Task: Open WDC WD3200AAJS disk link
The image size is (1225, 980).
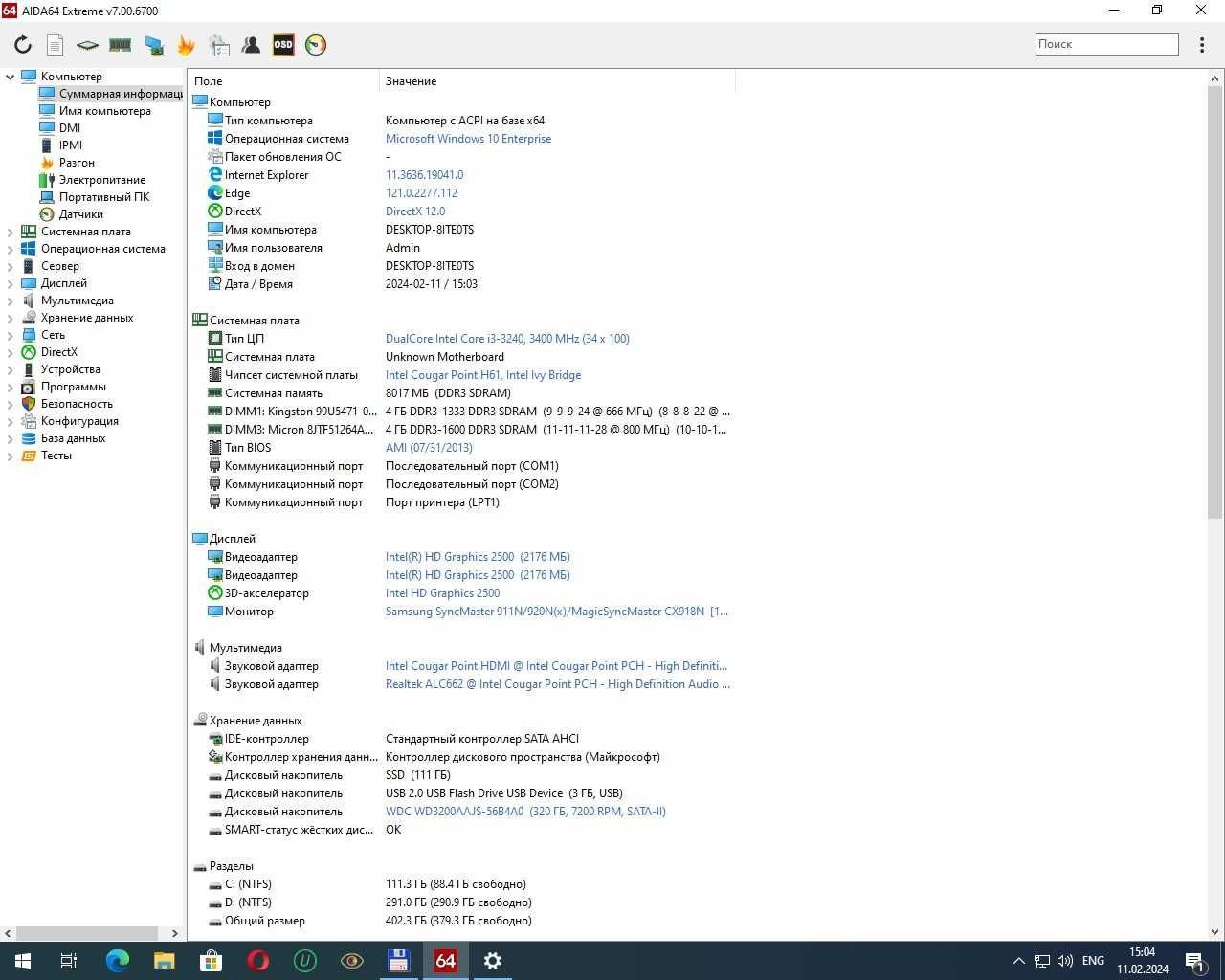Action: tap(525, 812)
